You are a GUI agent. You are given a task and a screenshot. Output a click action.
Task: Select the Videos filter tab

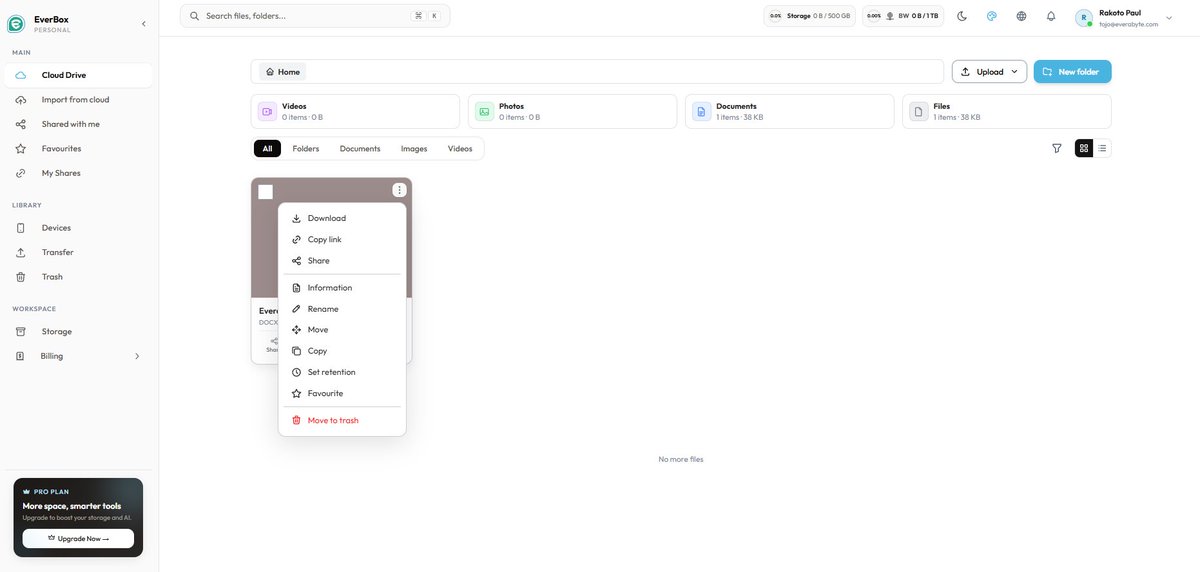[x=460, y=149]
